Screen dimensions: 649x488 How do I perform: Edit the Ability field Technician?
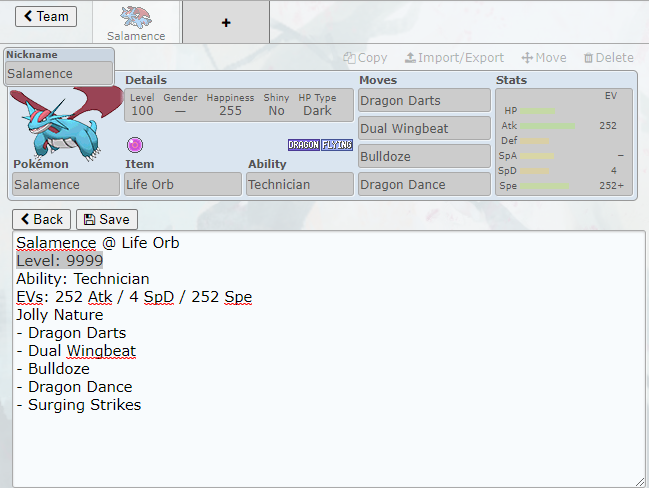point(300,184)
